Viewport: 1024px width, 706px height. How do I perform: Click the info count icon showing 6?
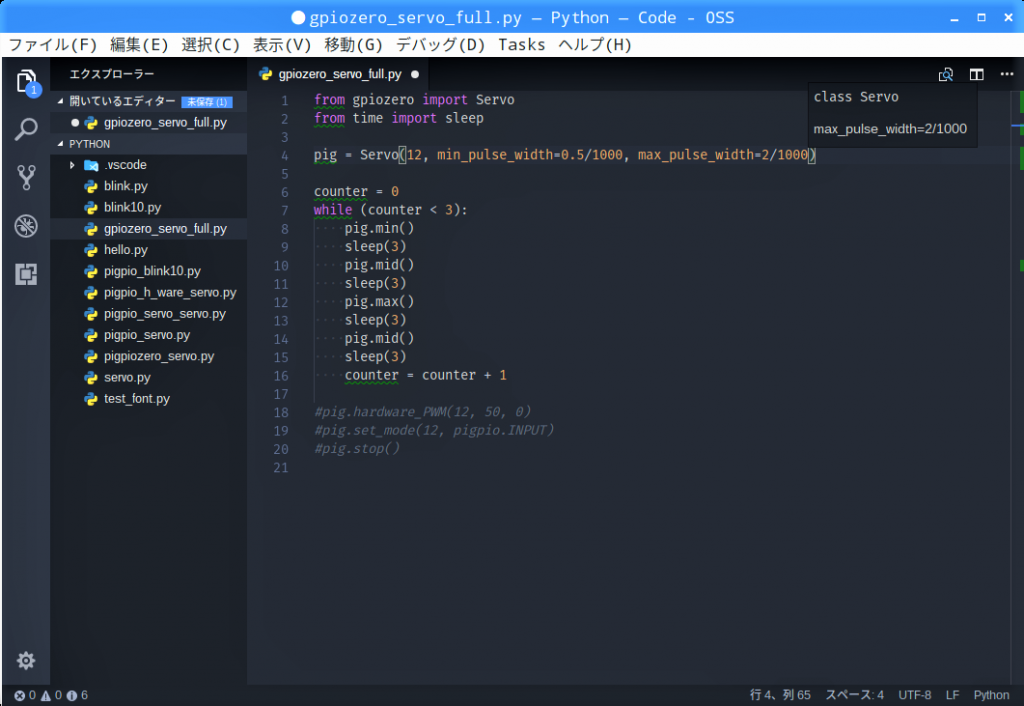tap(72, 696)
